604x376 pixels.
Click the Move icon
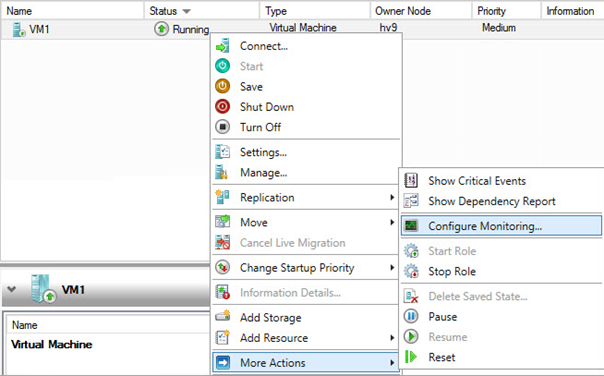coord(222,222)
